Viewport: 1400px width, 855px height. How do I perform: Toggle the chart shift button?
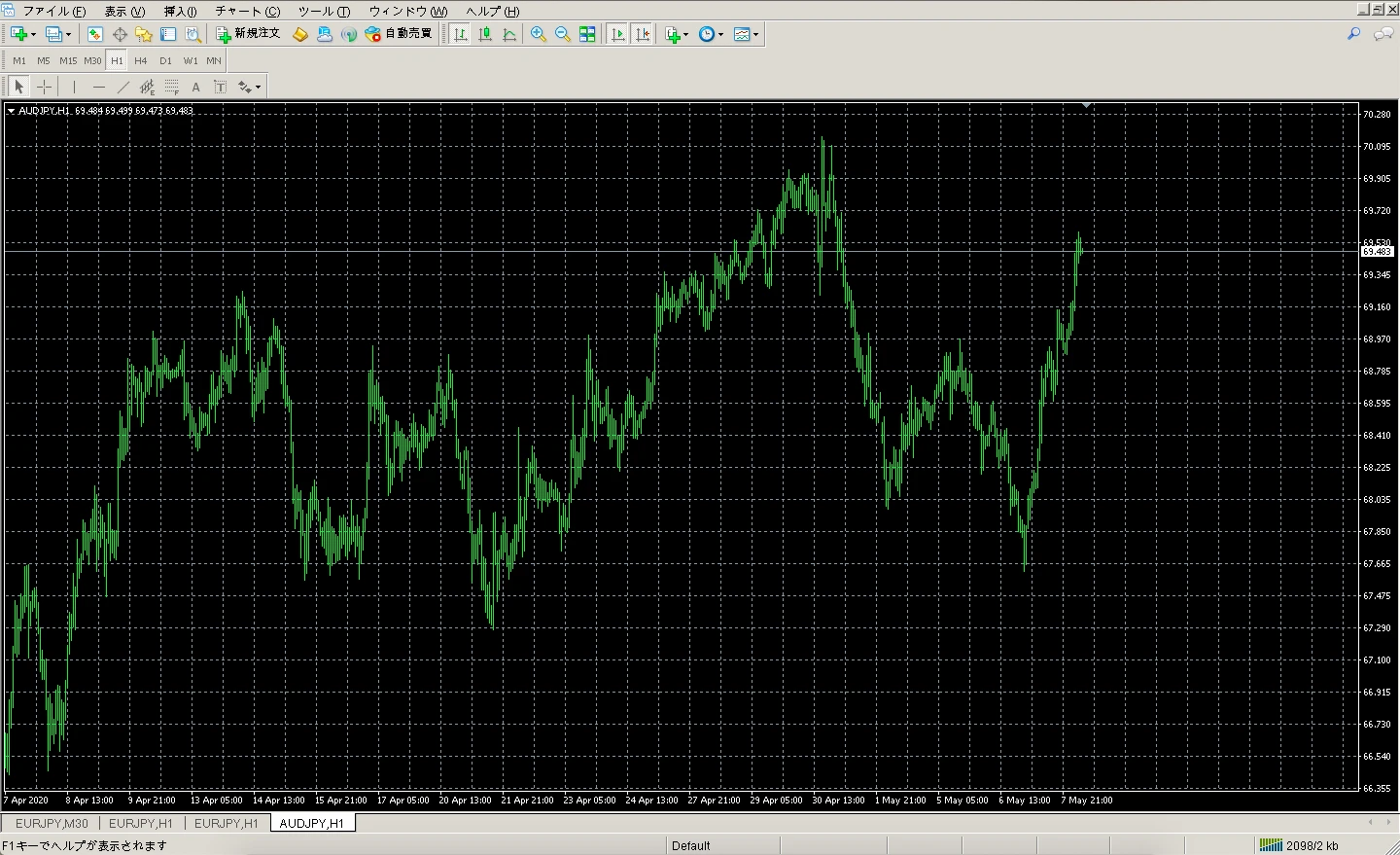coord(642,34)
